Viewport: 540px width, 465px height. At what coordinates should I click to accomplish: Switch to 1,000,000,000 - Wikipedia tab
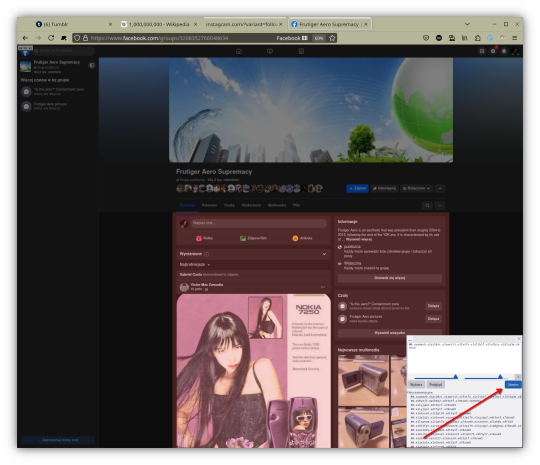pos(159,24)
